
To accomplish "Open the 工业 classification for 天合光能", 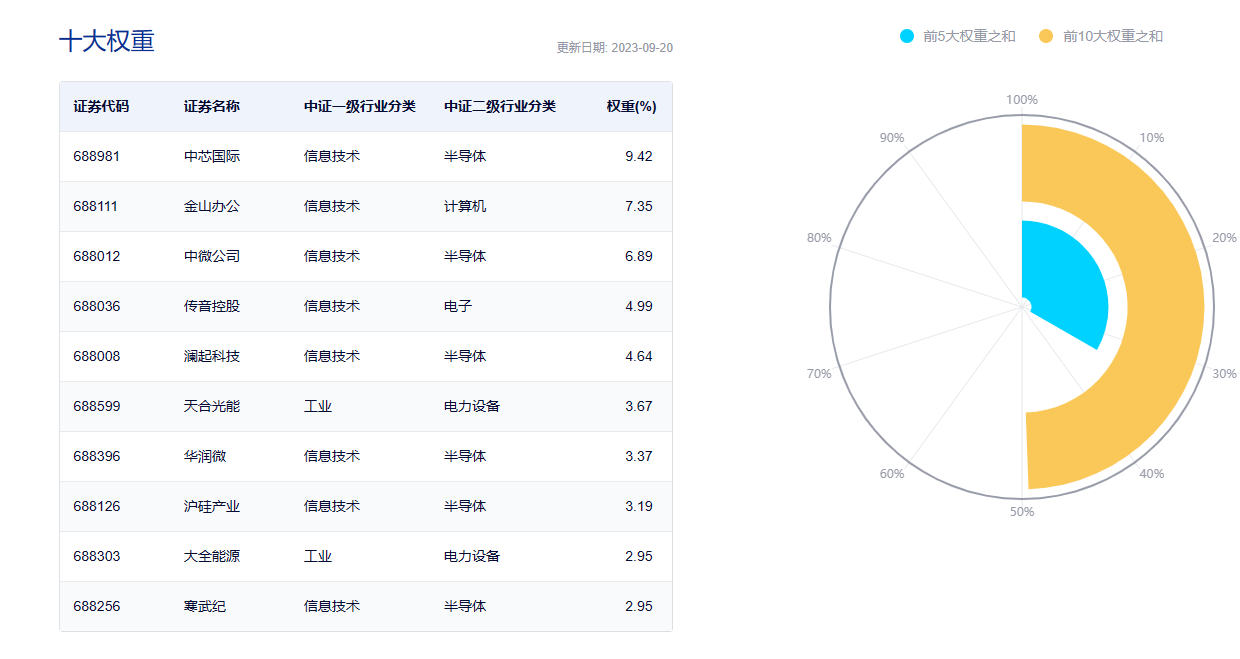I will (x=318, y=406).
